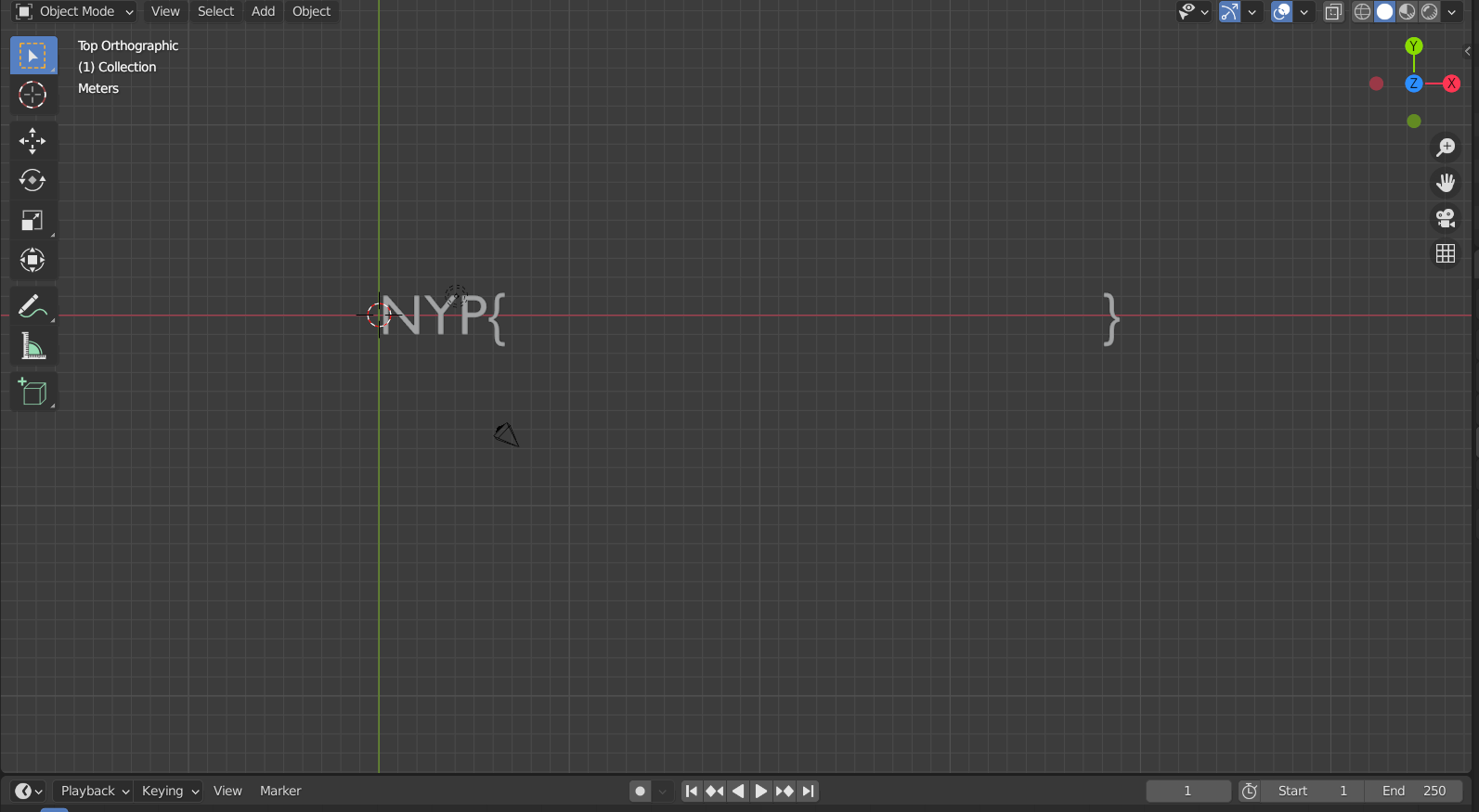Screen dimensions: 1479x812
Task: Toggle camera view with camera icon
Action: (x=1446, y=218)
